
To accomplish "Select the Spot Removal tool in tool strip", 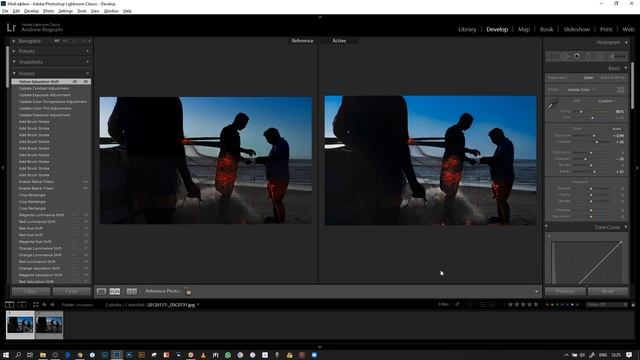I will (564, 56).
